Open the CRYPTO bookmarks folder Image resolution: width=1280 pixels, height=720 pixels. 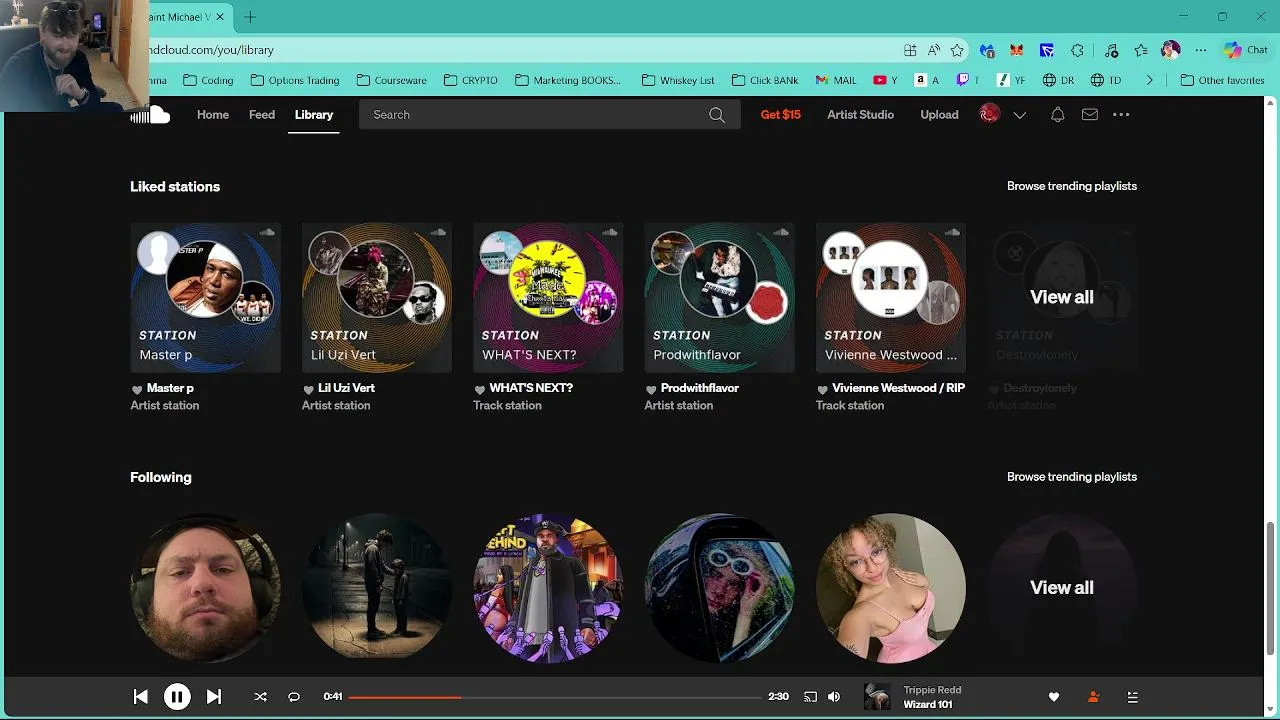coord(470,80)
